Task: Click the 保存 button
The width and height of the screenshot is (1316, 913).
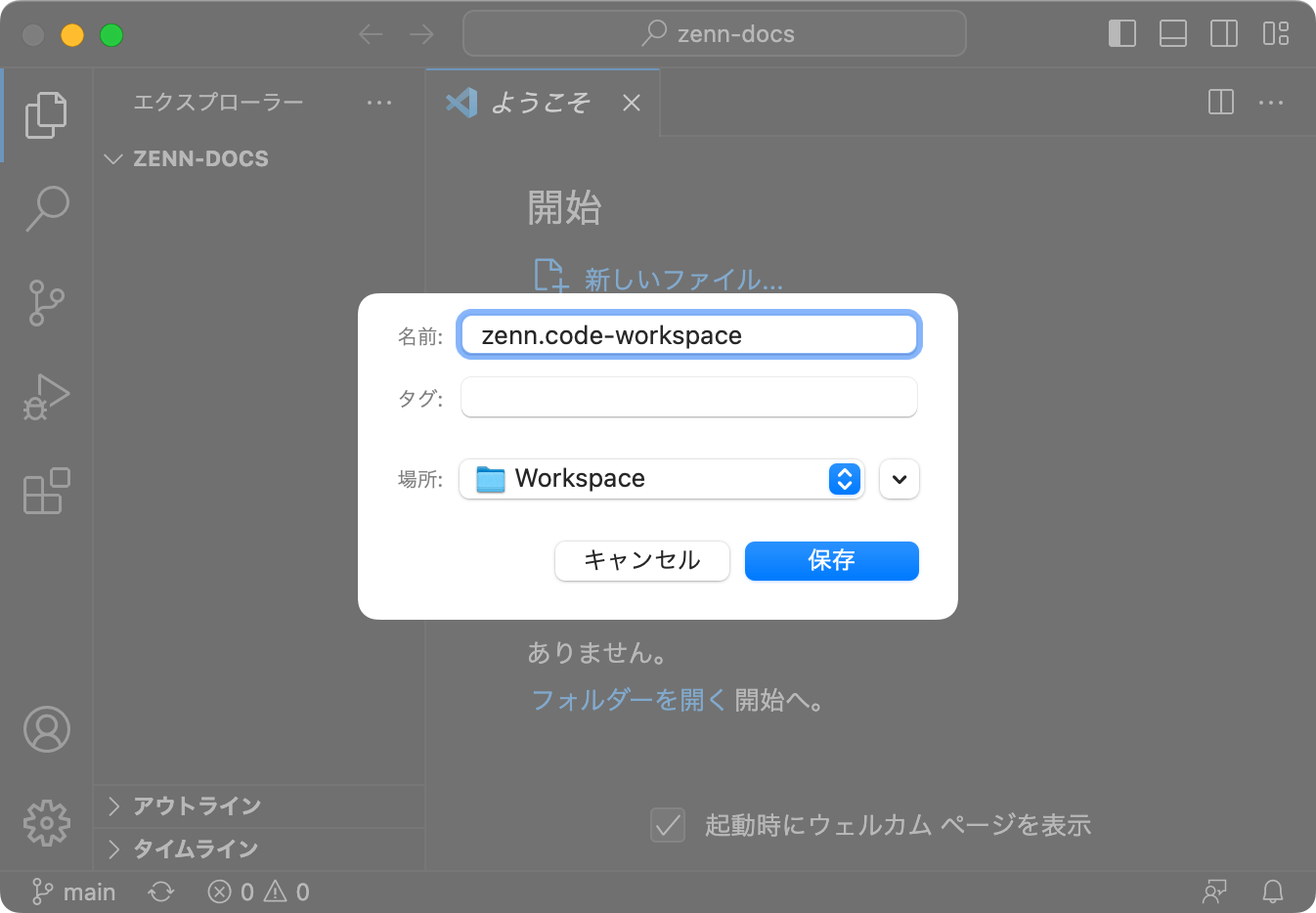Action: (832, 561)
